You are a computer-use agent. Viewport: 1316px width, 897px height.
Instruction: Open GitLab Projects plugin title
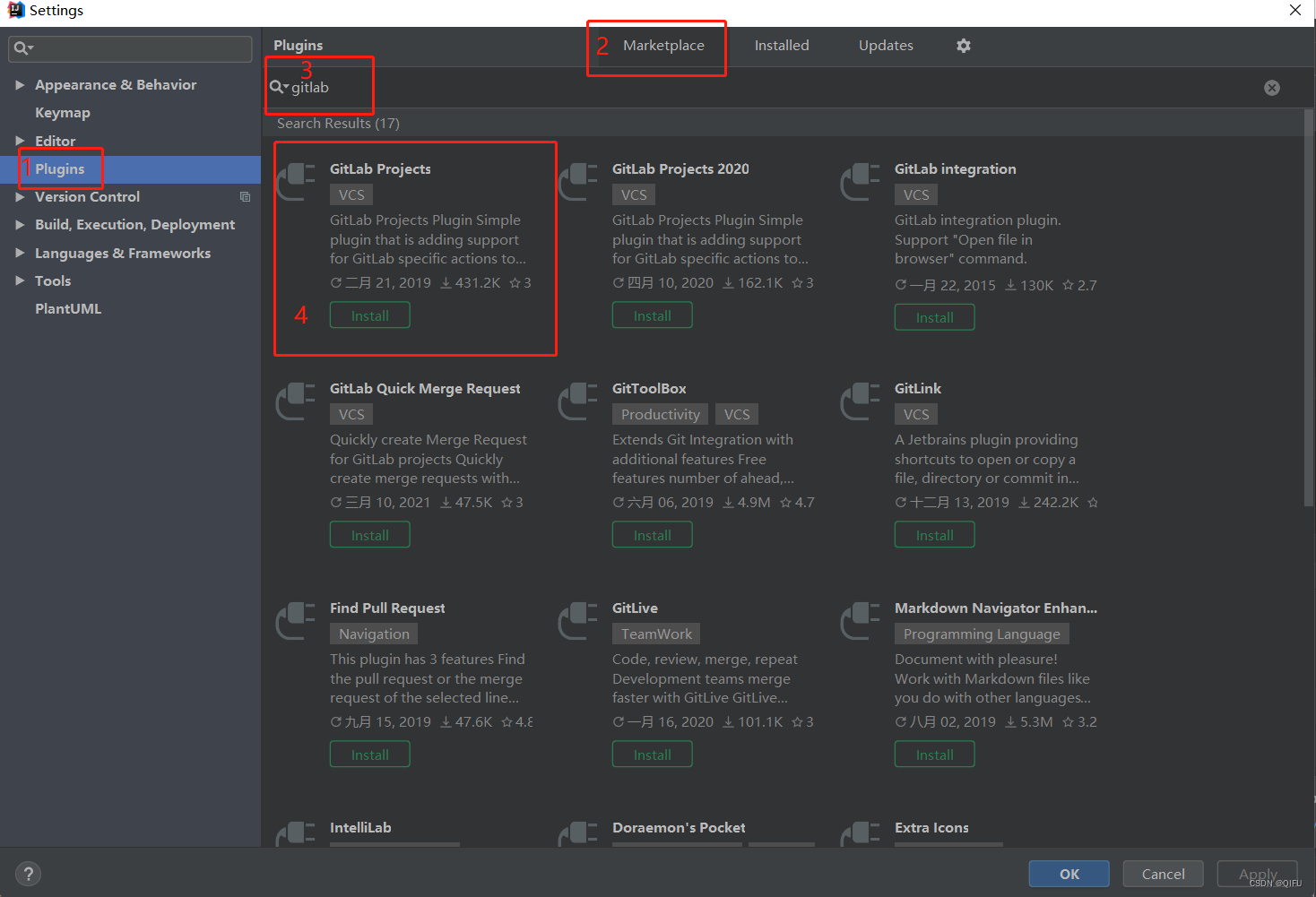(380, 169)
